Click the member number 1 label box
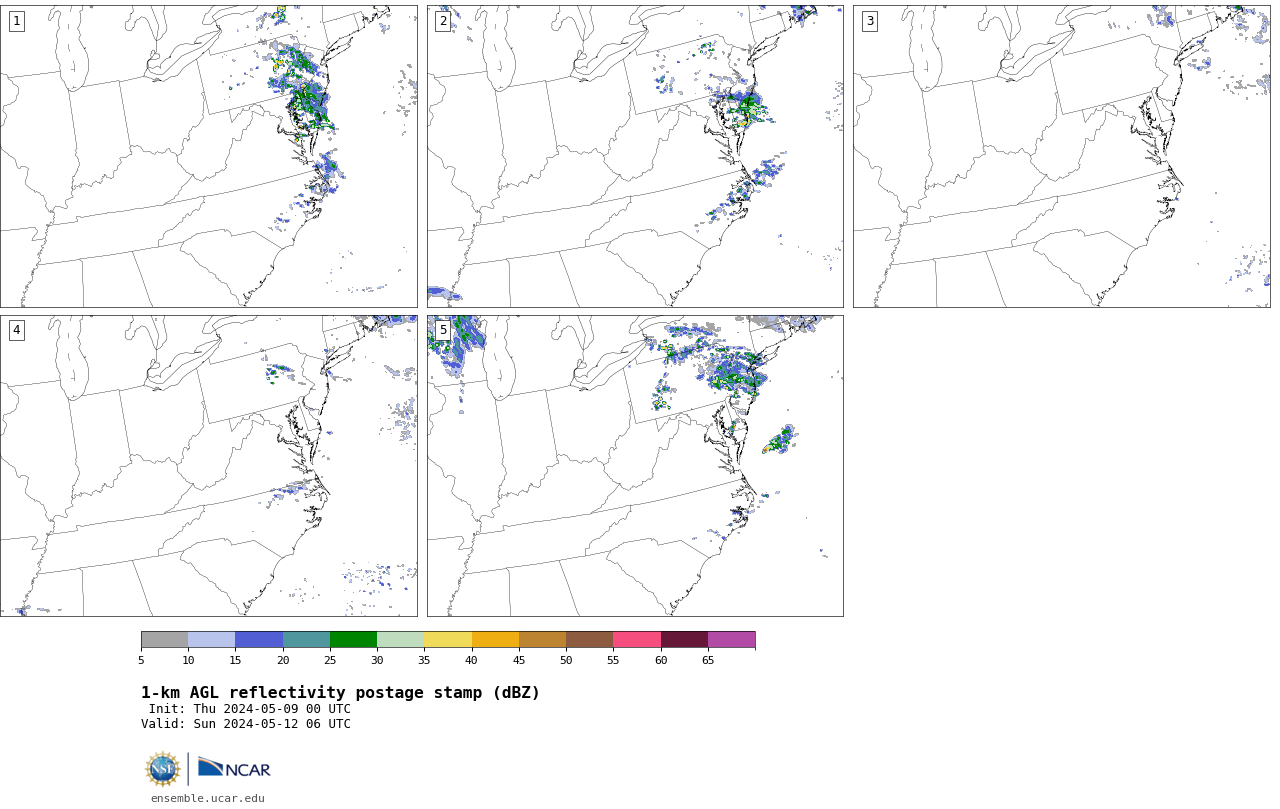 click(16, 21)
